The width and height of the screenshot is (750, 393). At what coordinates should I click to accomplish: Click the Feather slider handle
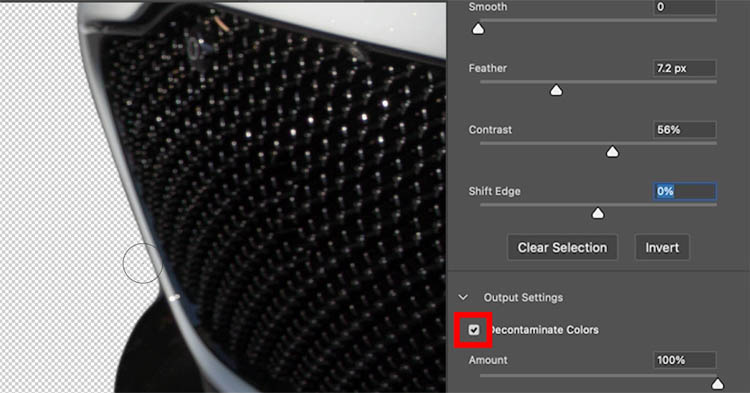556,90
